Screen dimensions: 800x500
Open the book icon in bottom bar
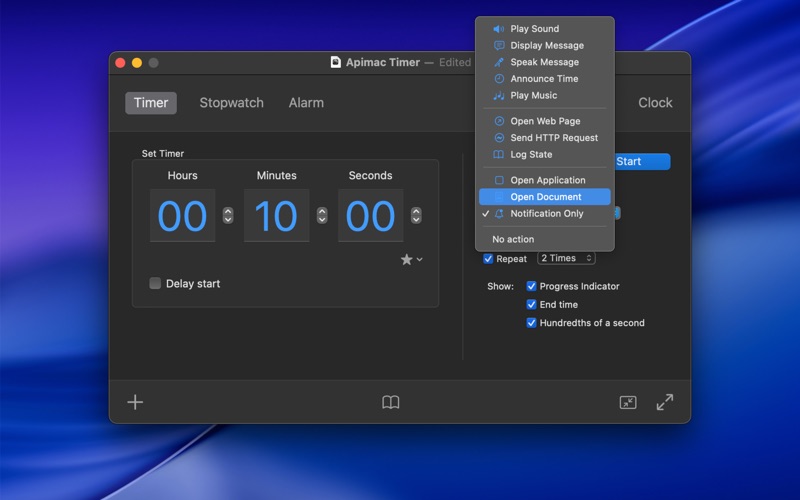pyautogui.click(x=391, y=402)
